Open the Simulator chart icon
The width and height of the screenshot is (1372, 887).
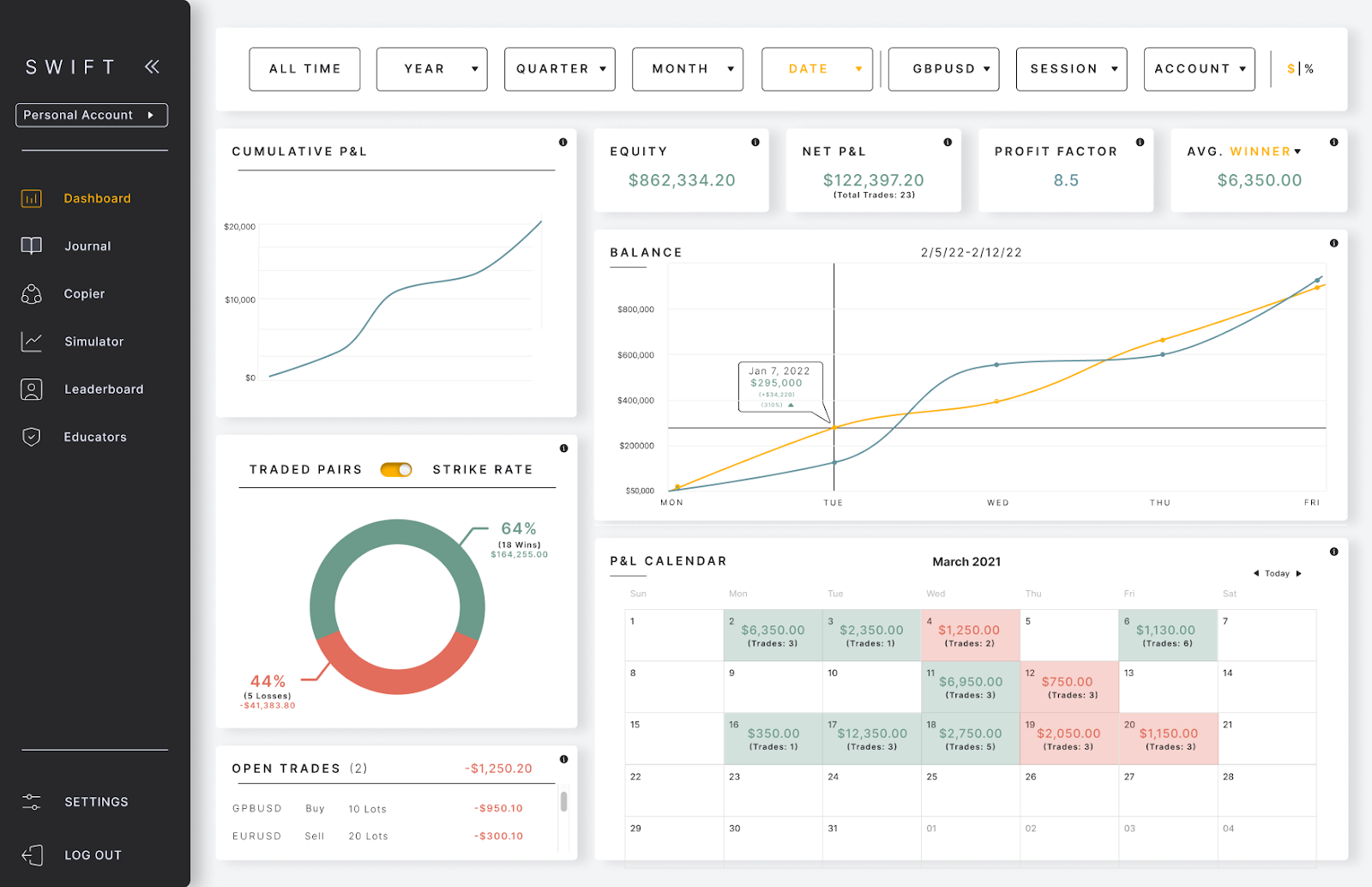pyautogui.click(x=32, y=341)
